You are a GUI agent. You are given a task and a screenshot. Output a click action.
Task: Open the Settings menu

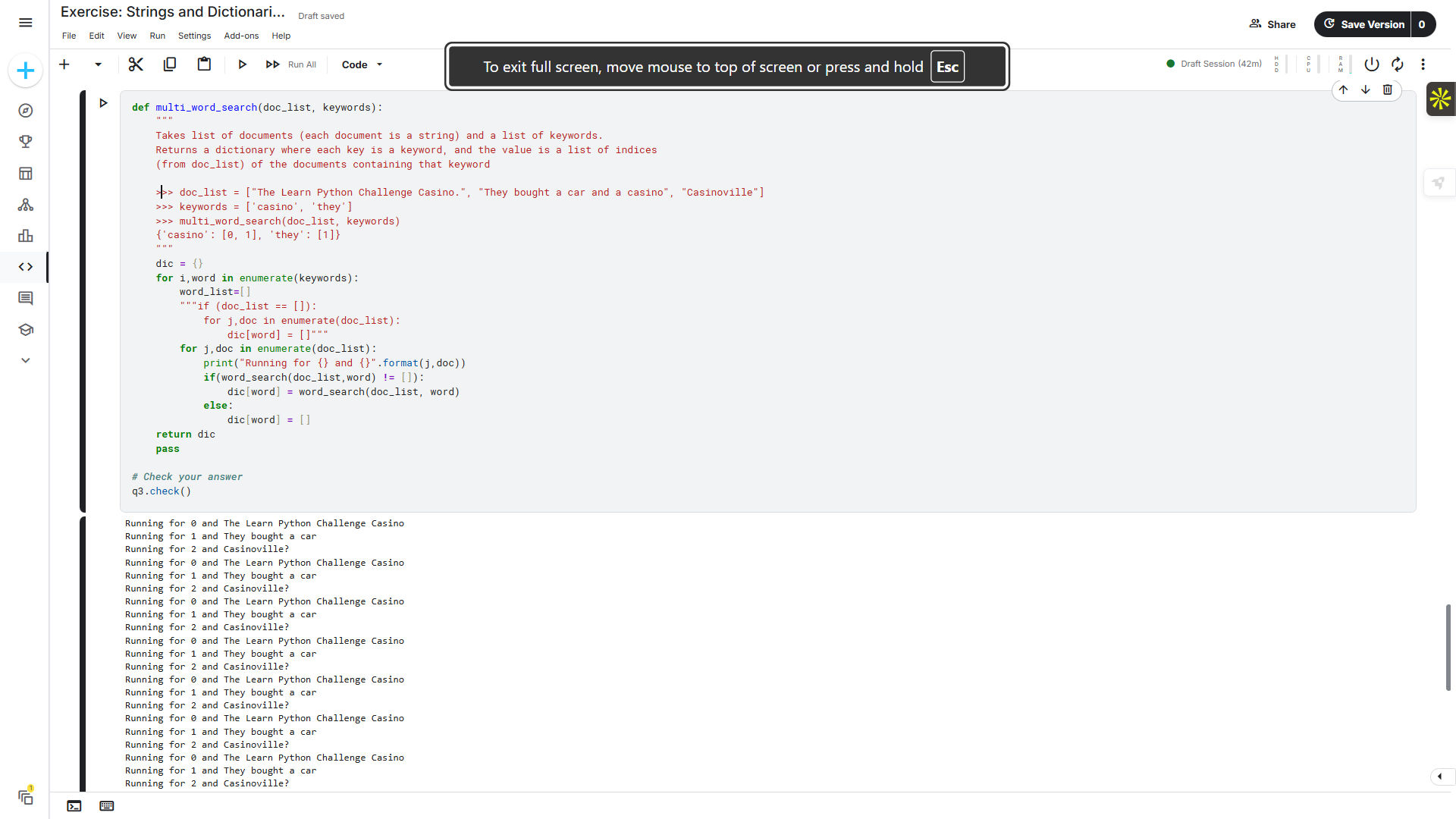pyautogui.click(x=194, y=36)
